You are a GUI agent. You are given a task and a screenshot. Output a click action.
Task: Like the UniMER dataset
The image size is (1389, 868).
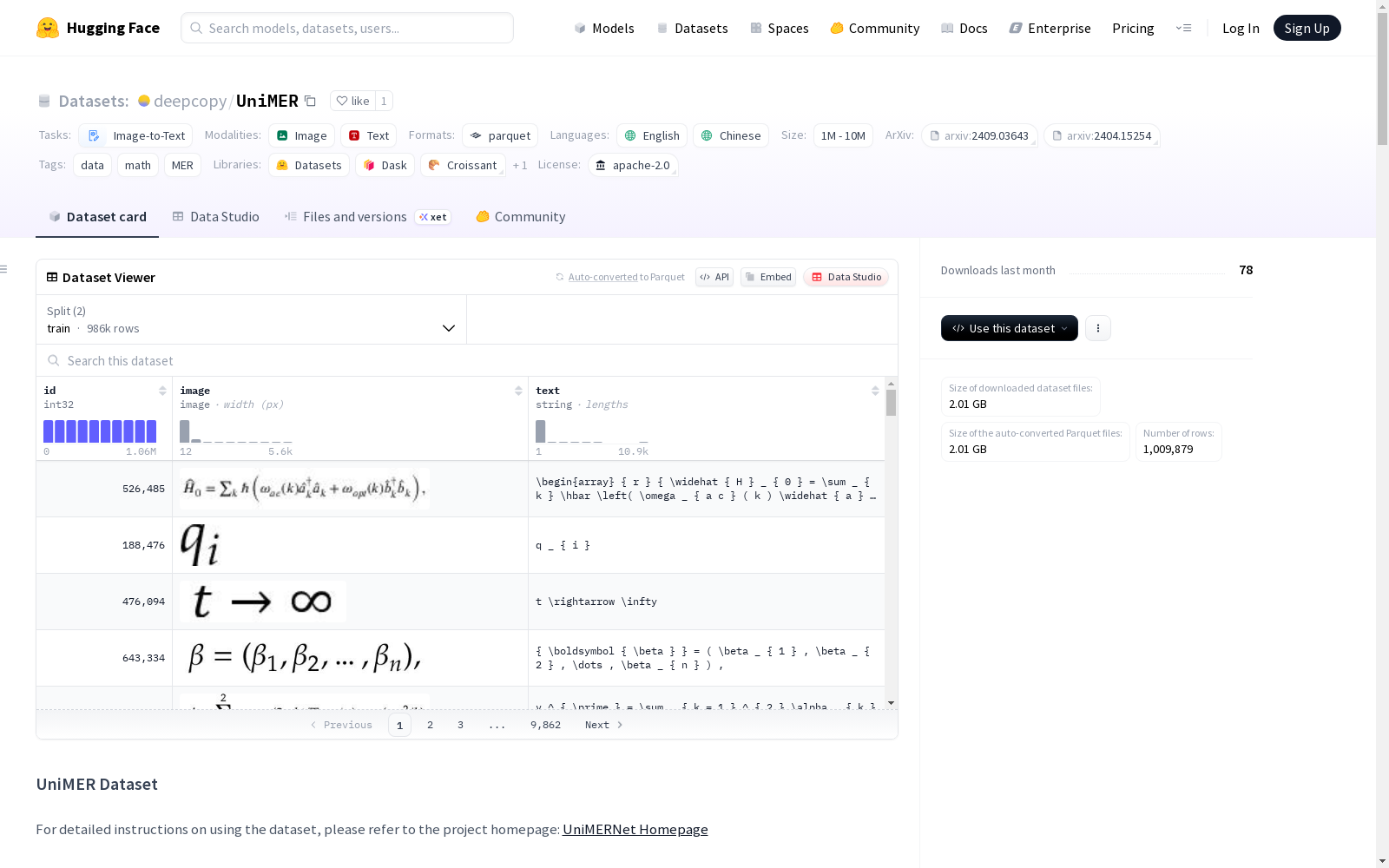352,101
